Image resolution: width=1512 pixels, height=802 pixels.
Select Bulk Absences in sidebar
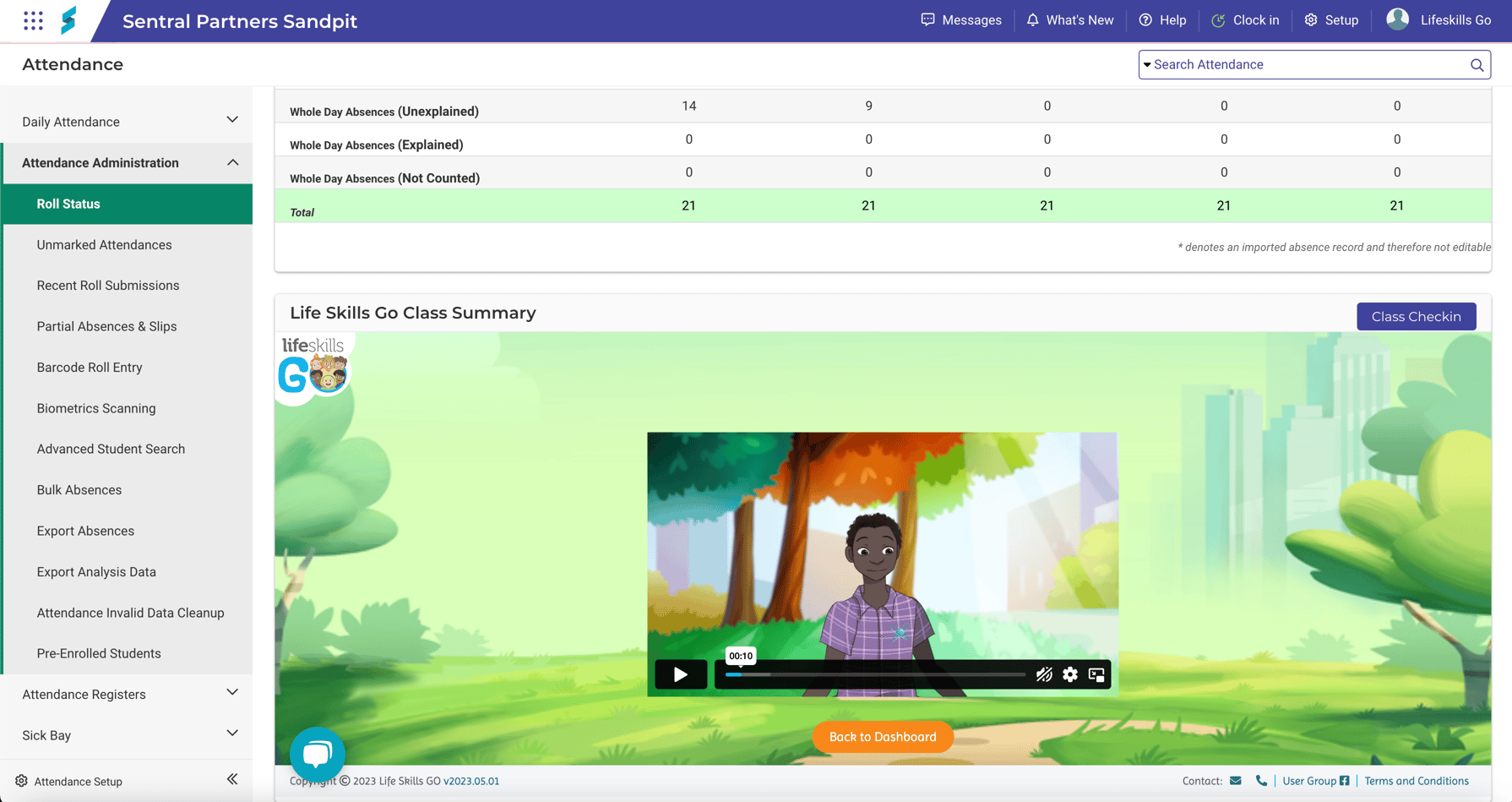(79, 490)
